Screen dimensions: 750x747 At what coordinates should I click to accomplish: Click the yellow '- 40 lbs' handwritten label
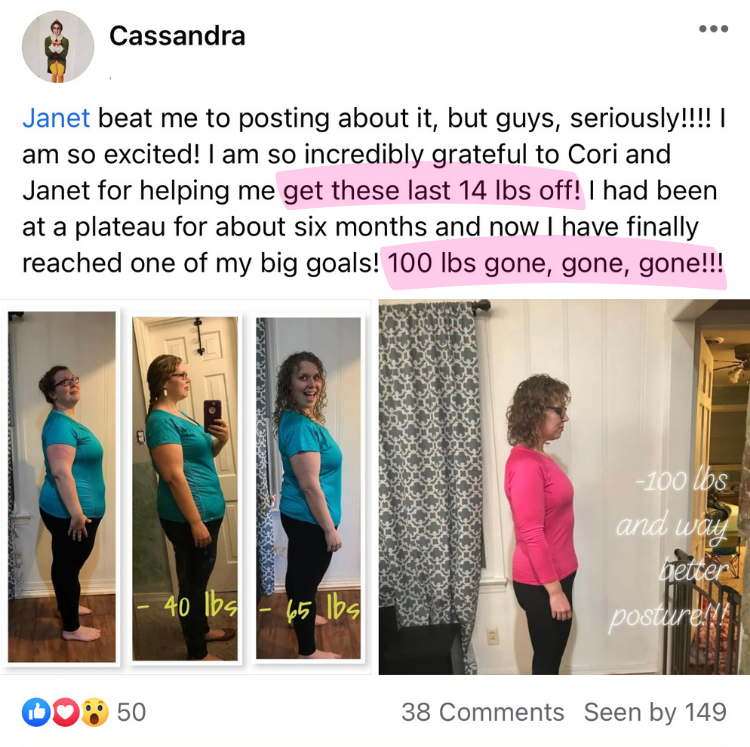[187, 606]
